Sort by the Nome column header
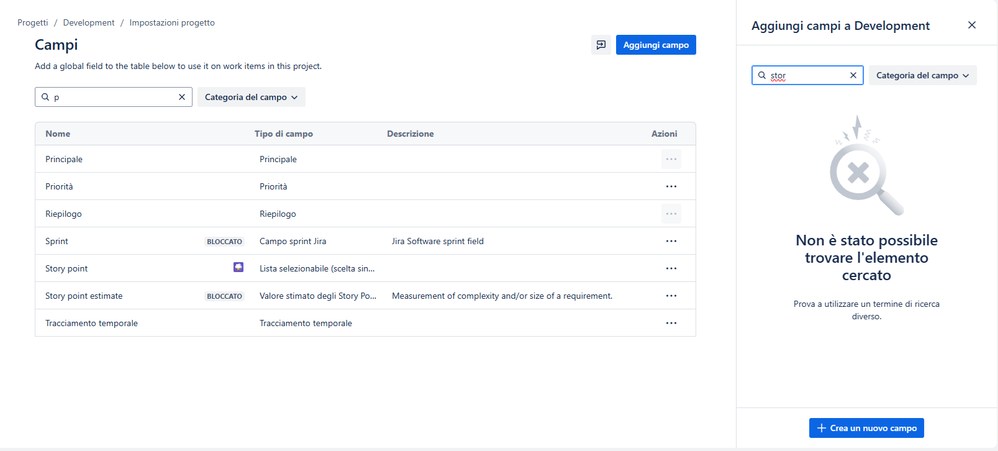 pos(58,134)
